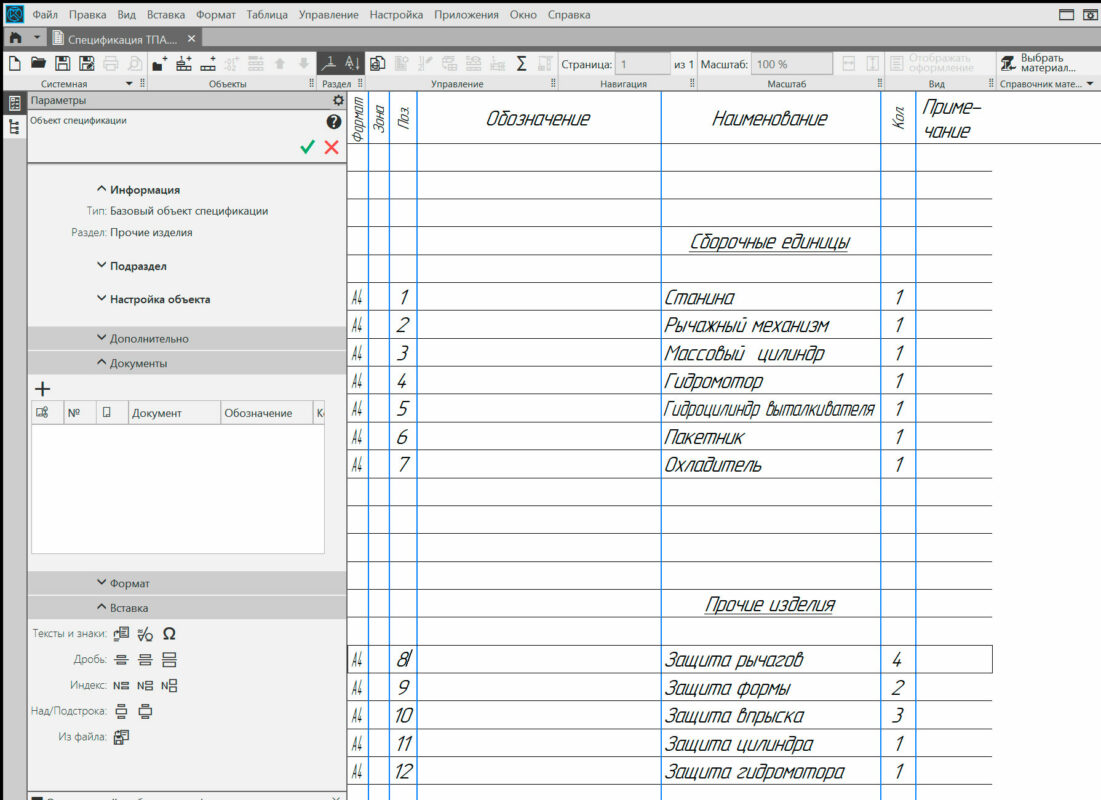Click the Open file folder icon
The width and height of the screenshot is (1101, 800).
tap(38, 63)
